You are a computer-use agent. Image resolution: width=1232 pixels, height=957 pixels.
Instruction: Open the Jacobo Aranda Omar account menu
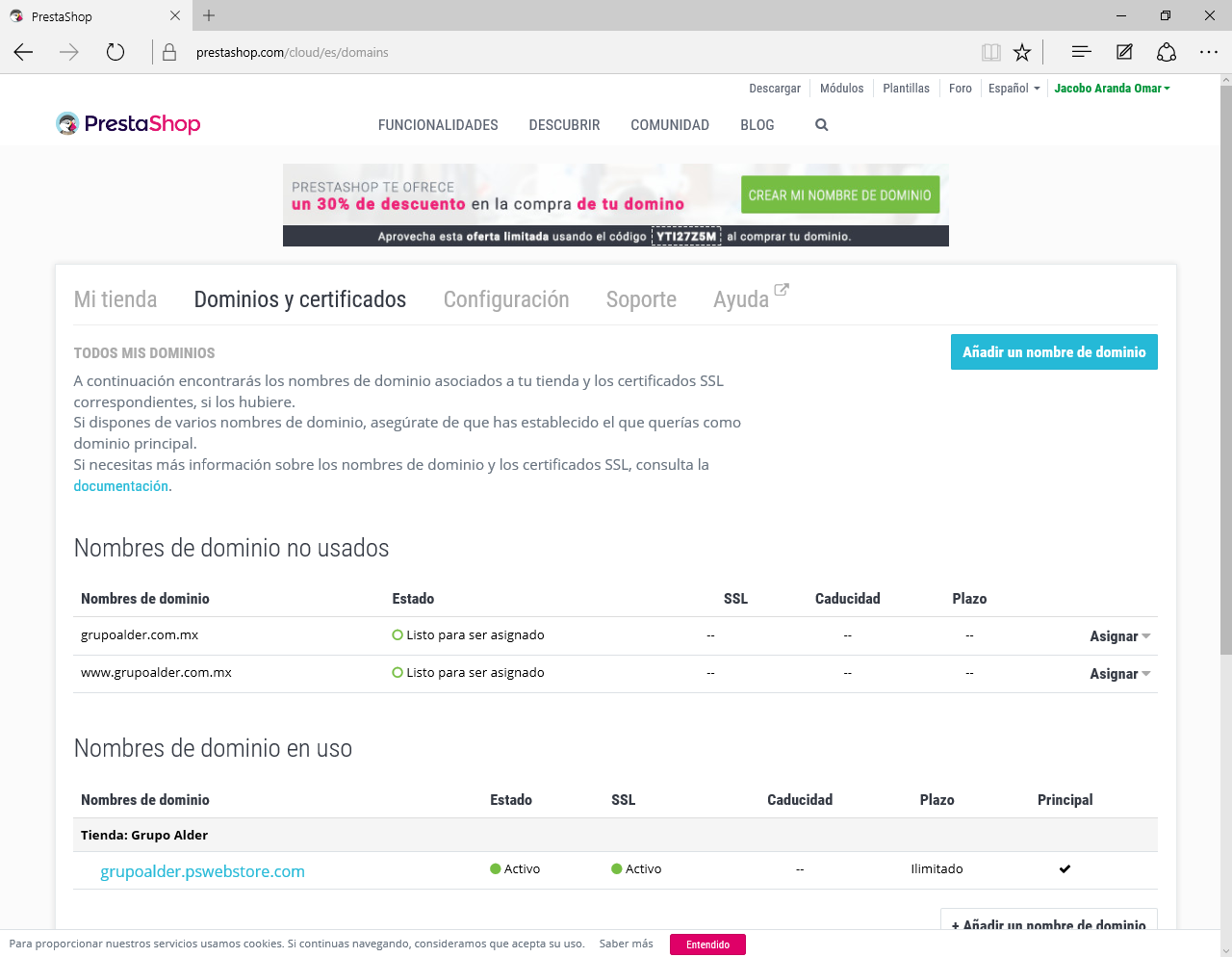coord(1112,88)
